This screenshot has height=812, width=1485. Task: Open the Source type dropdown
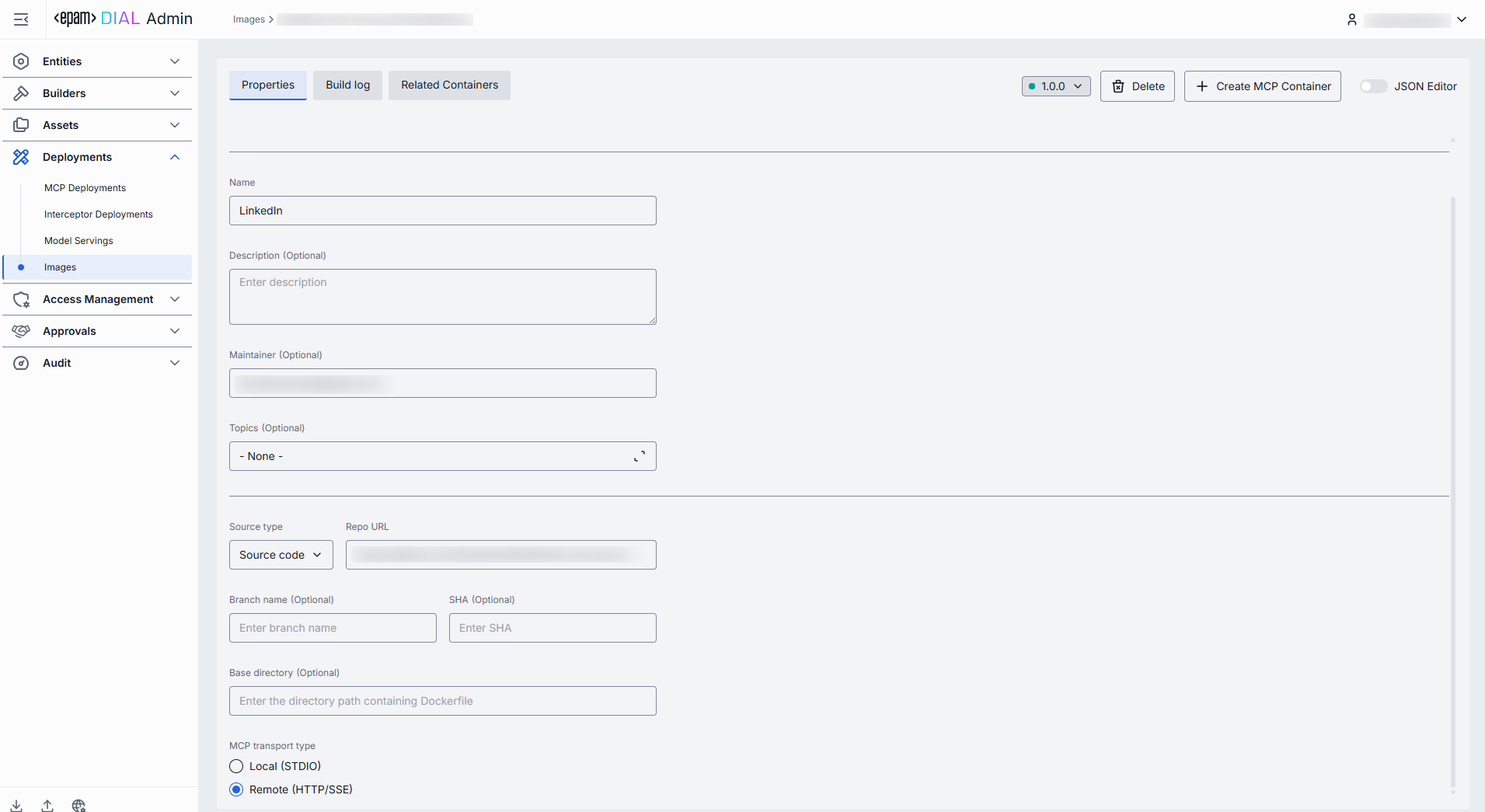pyautogui.click(x=281, y=555)
